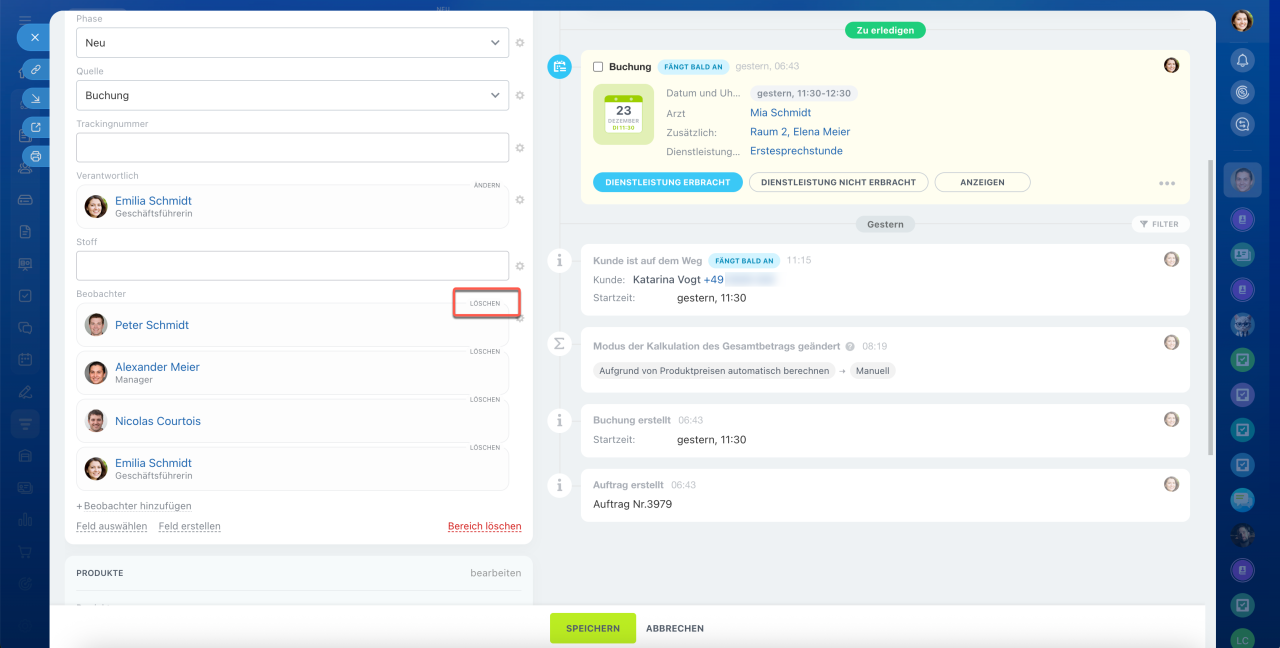This screenshot has width=1280, height=648.
Task: Click help icon next to Modus der Kalkulation
Action: coord(850,347)
